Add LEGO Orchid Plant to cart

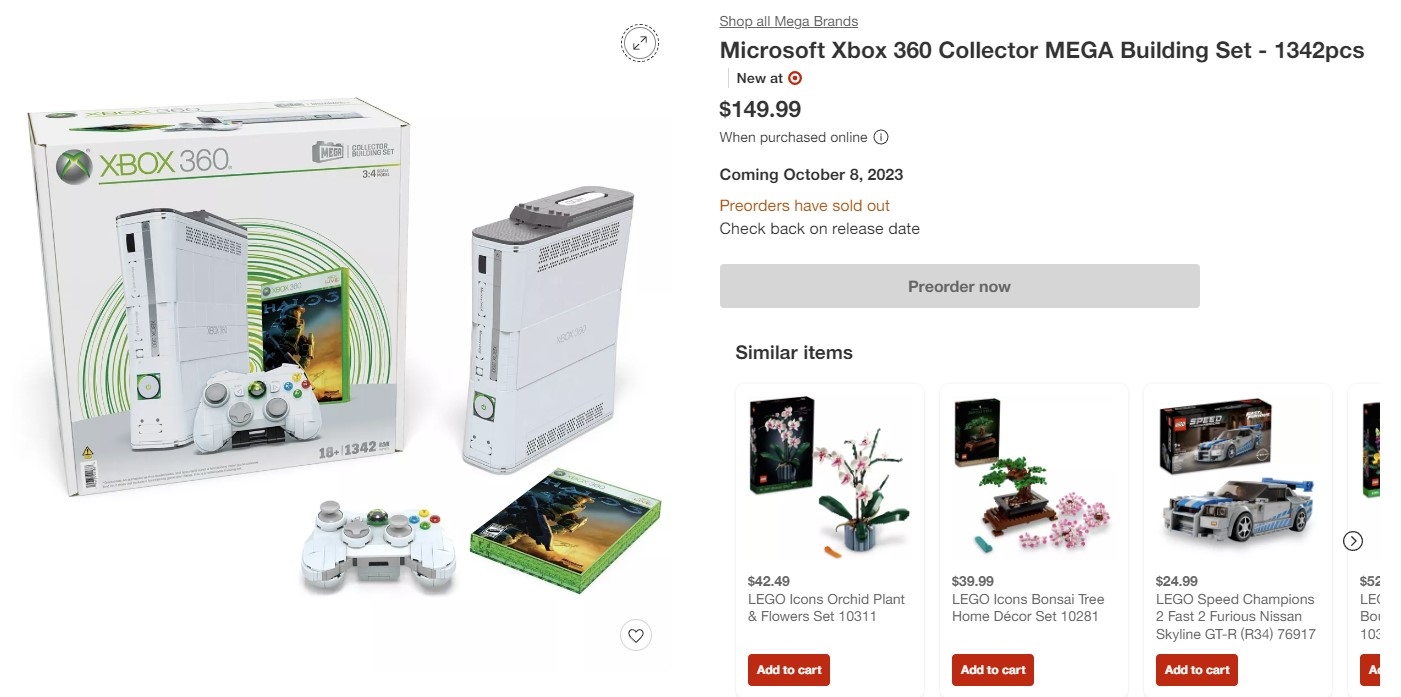(x=789, y=670)
